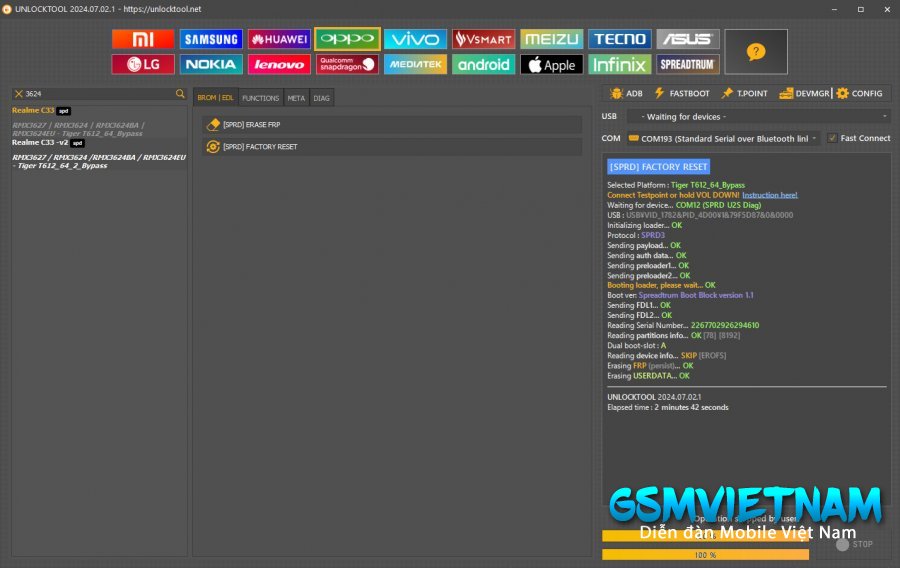Open the T.POINT tool
This screenshot has width=900, height=568.
pos(744,94)
